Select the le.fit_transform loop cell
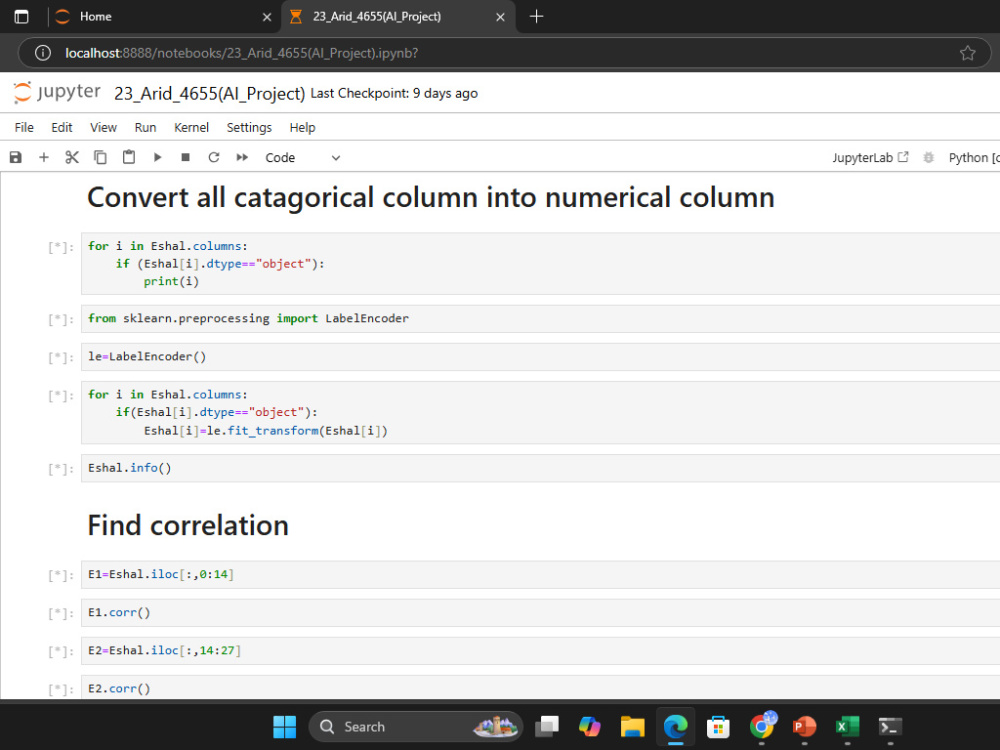 tap(540, 413)
